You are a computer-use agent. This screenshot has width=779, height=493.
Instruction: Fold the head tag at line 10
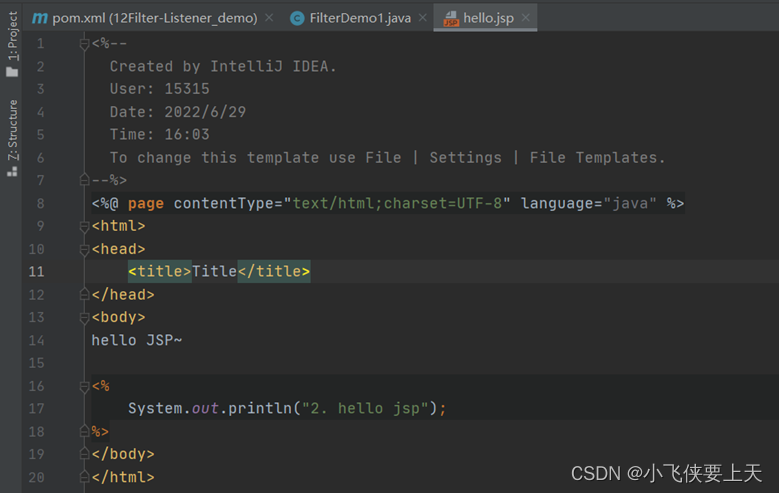tap(84, 249)
